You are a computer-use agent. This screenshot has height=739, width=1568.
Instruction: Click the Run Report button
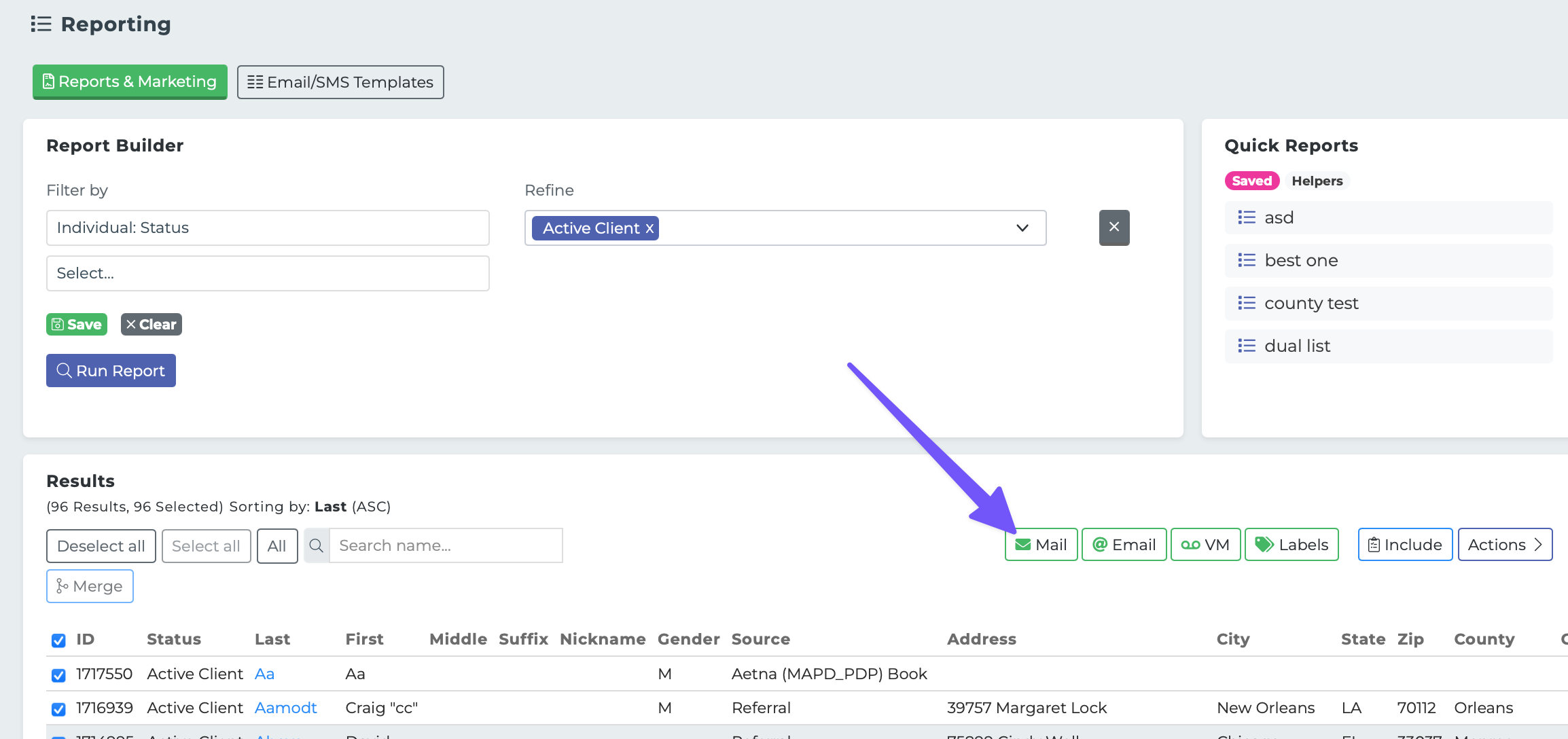pyautogui.click(x=111, y=371)
